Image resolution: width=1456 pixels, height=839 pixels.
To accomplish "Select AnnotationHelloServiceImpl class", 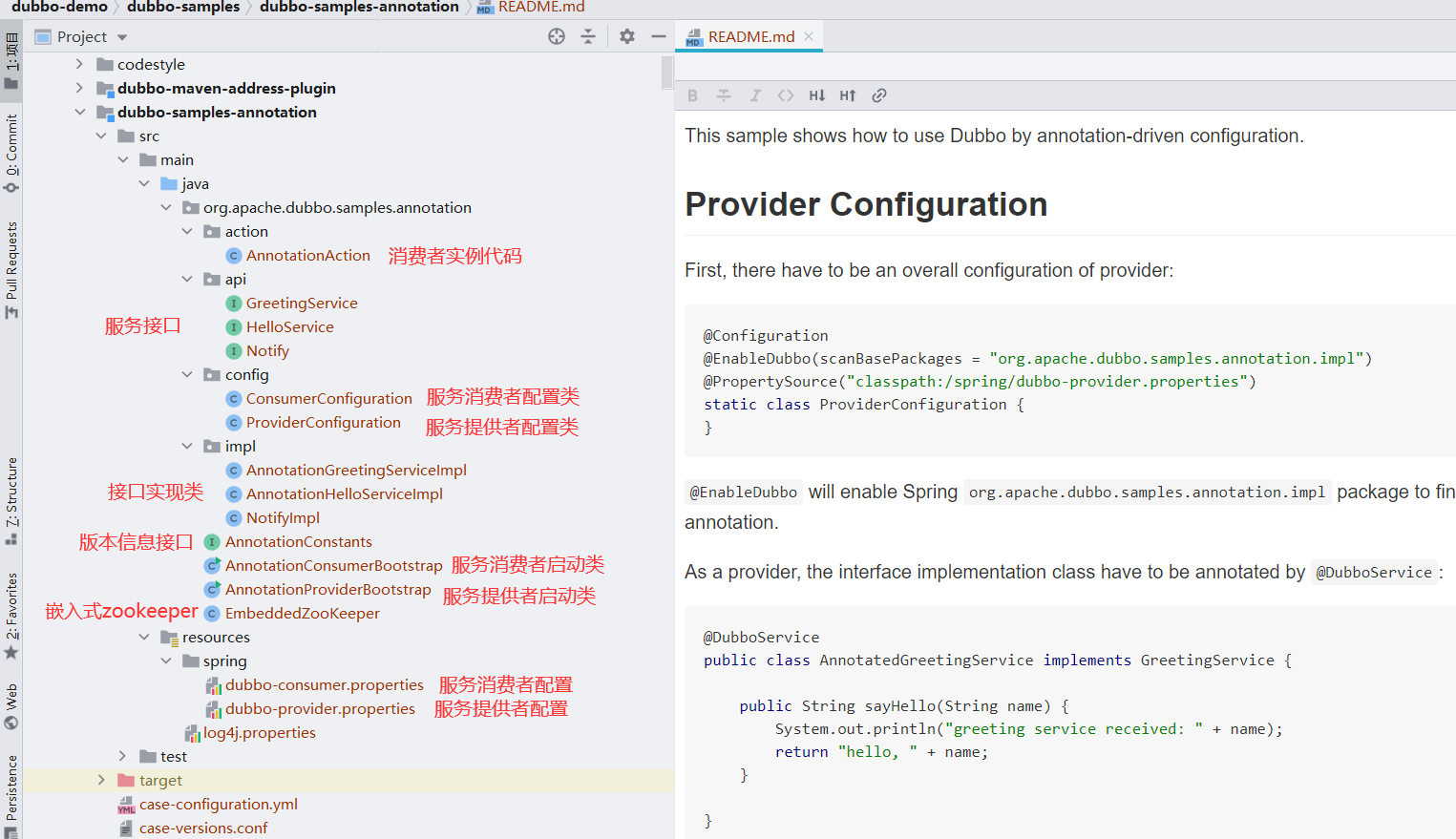I will click(x=344, y=493).
